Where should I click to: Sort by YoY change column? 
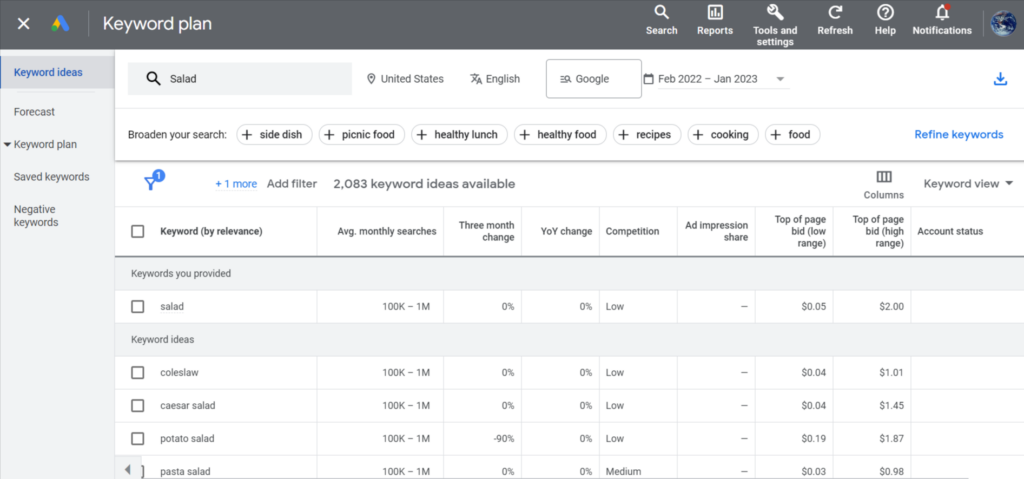coord(567,231)
